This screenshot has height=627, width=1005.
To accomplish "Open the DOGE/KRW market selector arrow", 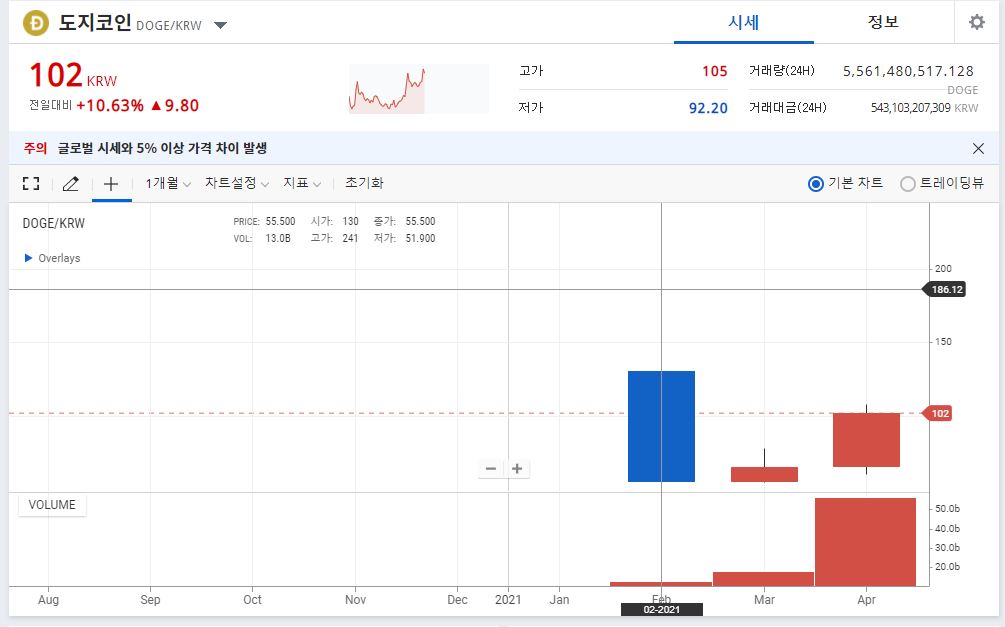I will 220,26.
